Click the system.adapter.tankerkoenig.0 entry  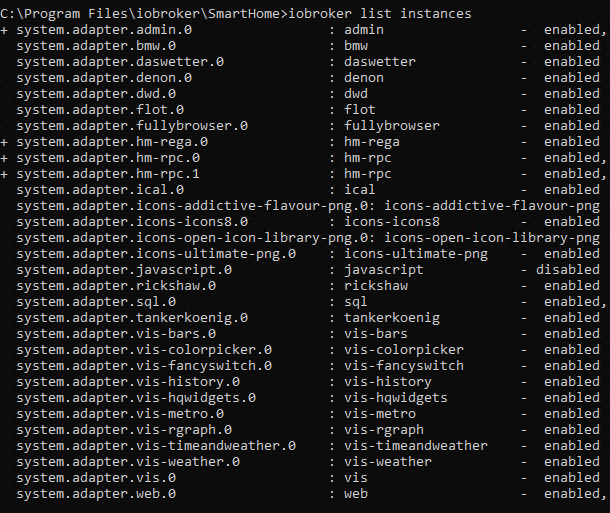pyautogui.click(x=132, y=318)
